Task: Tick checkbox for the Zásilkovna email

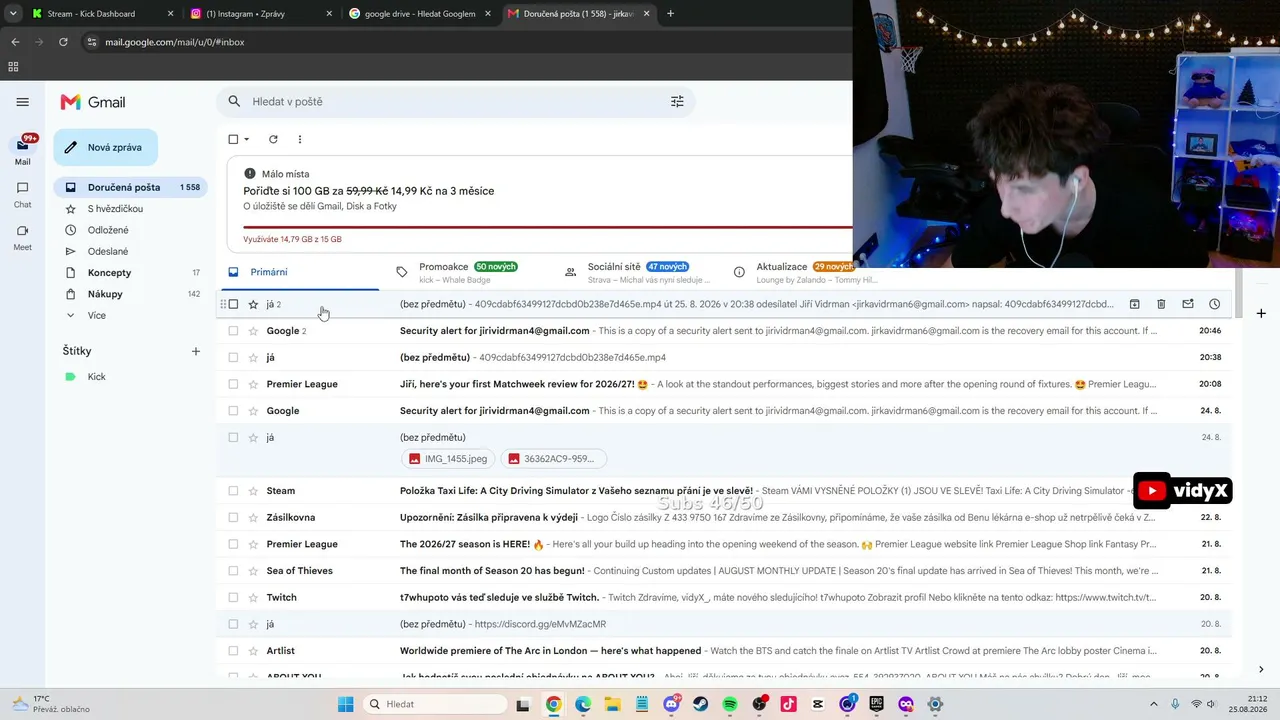Action: click(233, 517)
